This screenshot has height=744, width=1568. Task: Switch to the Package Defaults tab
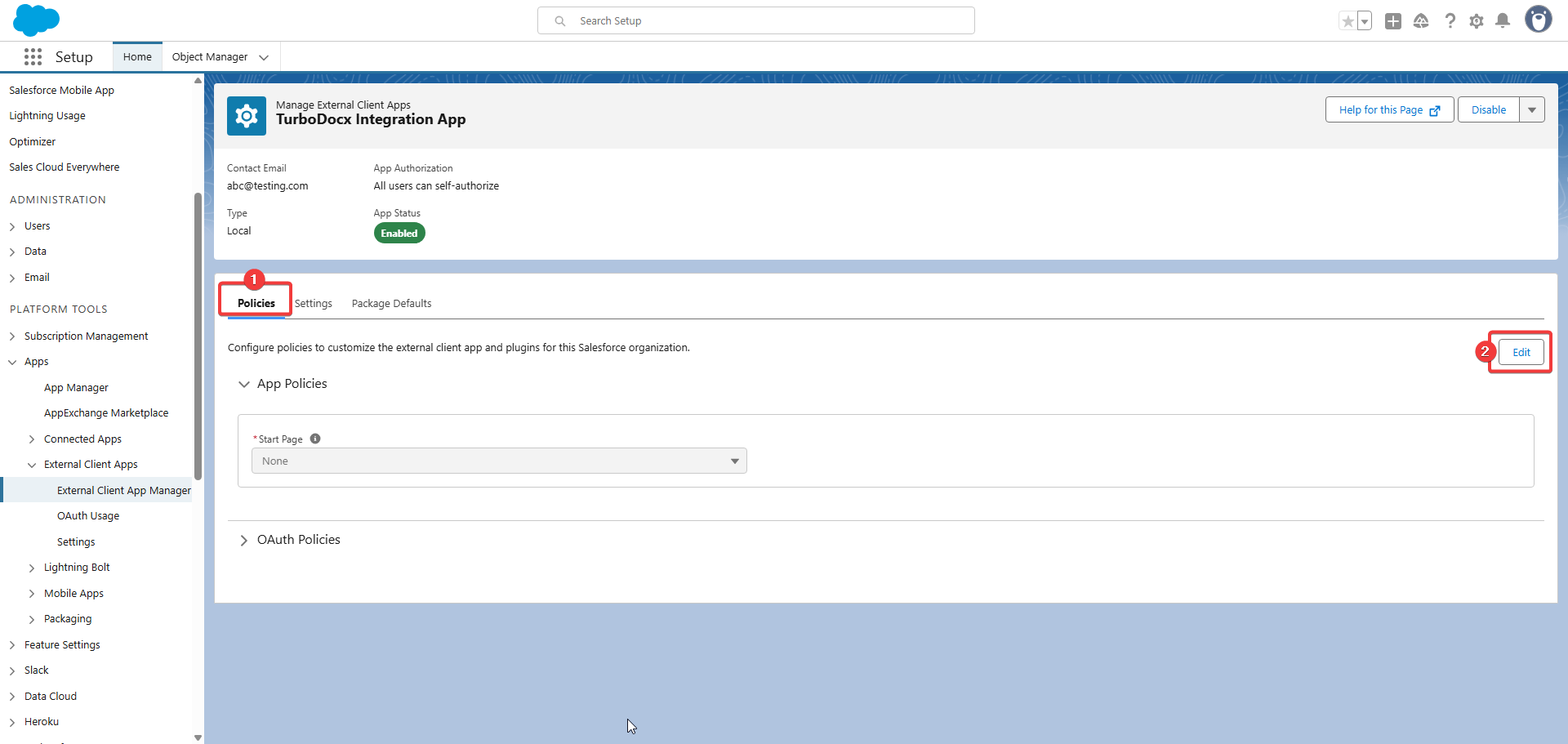[x=392, y=303]
